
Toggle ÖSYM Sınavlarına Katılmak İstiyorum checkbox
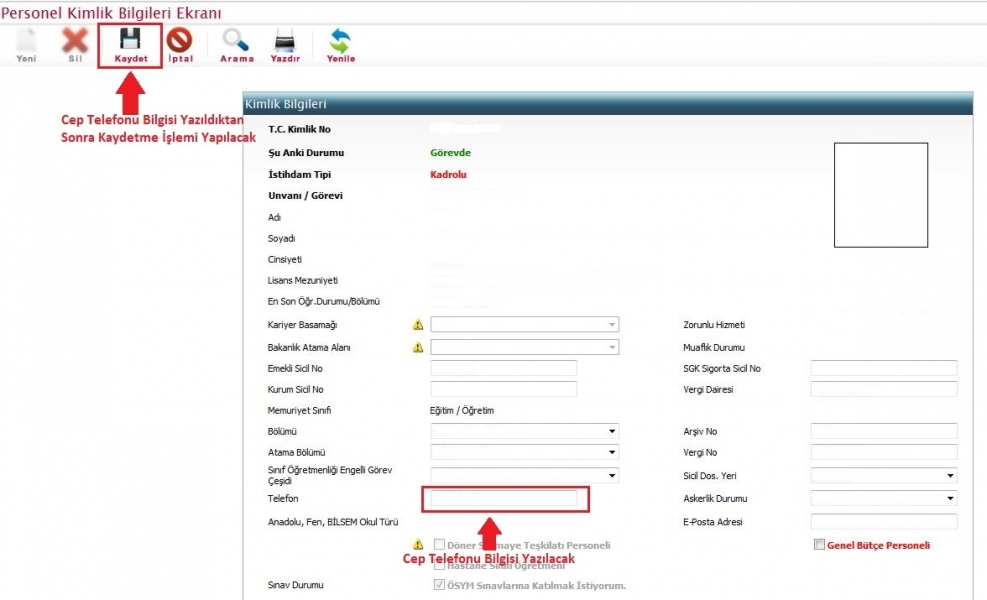click(x=440, y=585)
